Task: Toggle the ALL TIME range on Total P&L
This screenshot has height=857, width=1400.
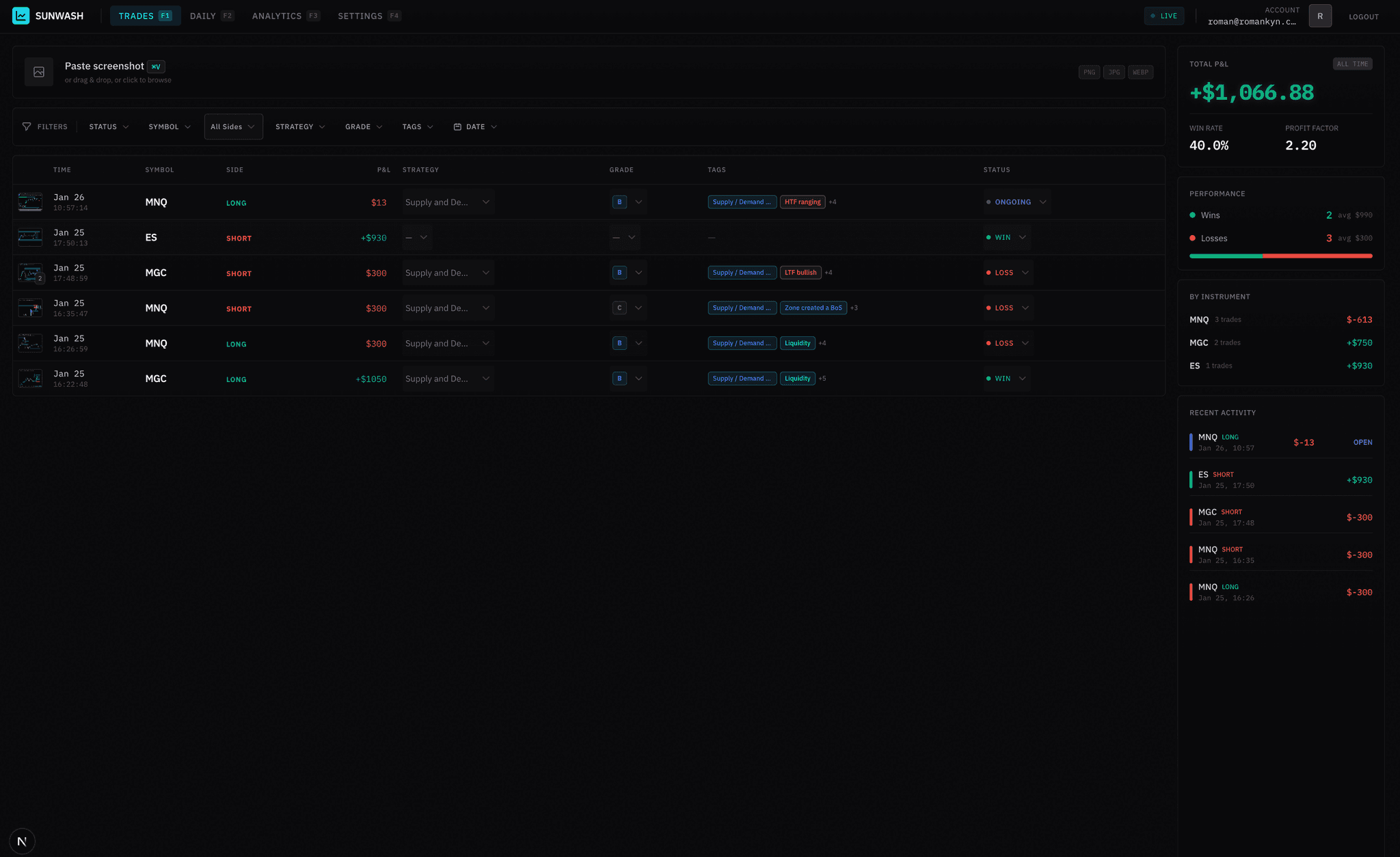Action: tap(1352, 64)
